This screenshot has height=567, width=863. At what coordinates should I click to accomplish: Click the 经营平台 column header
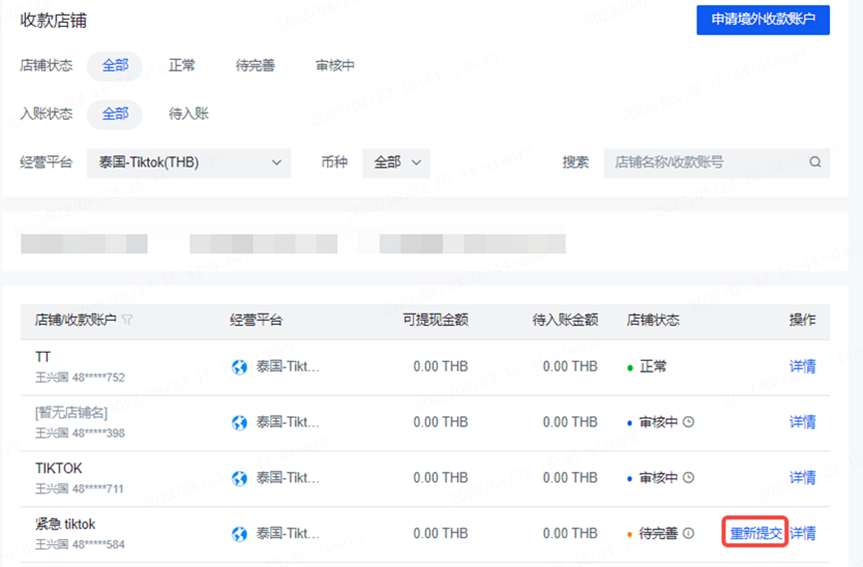click(256, 320)
